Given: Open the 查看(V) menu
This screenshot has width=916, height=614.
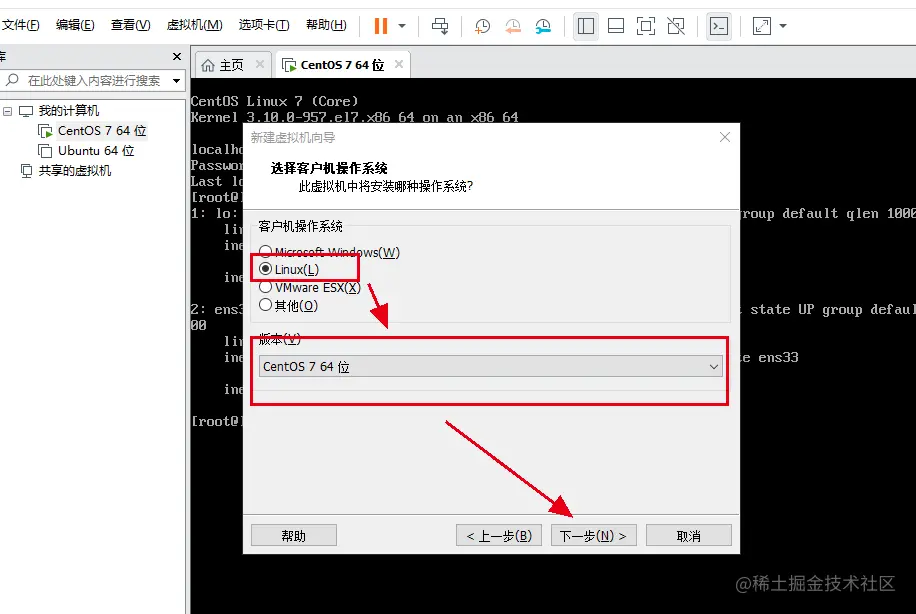Looking at the screenshot, I should [x=130, y=25].
